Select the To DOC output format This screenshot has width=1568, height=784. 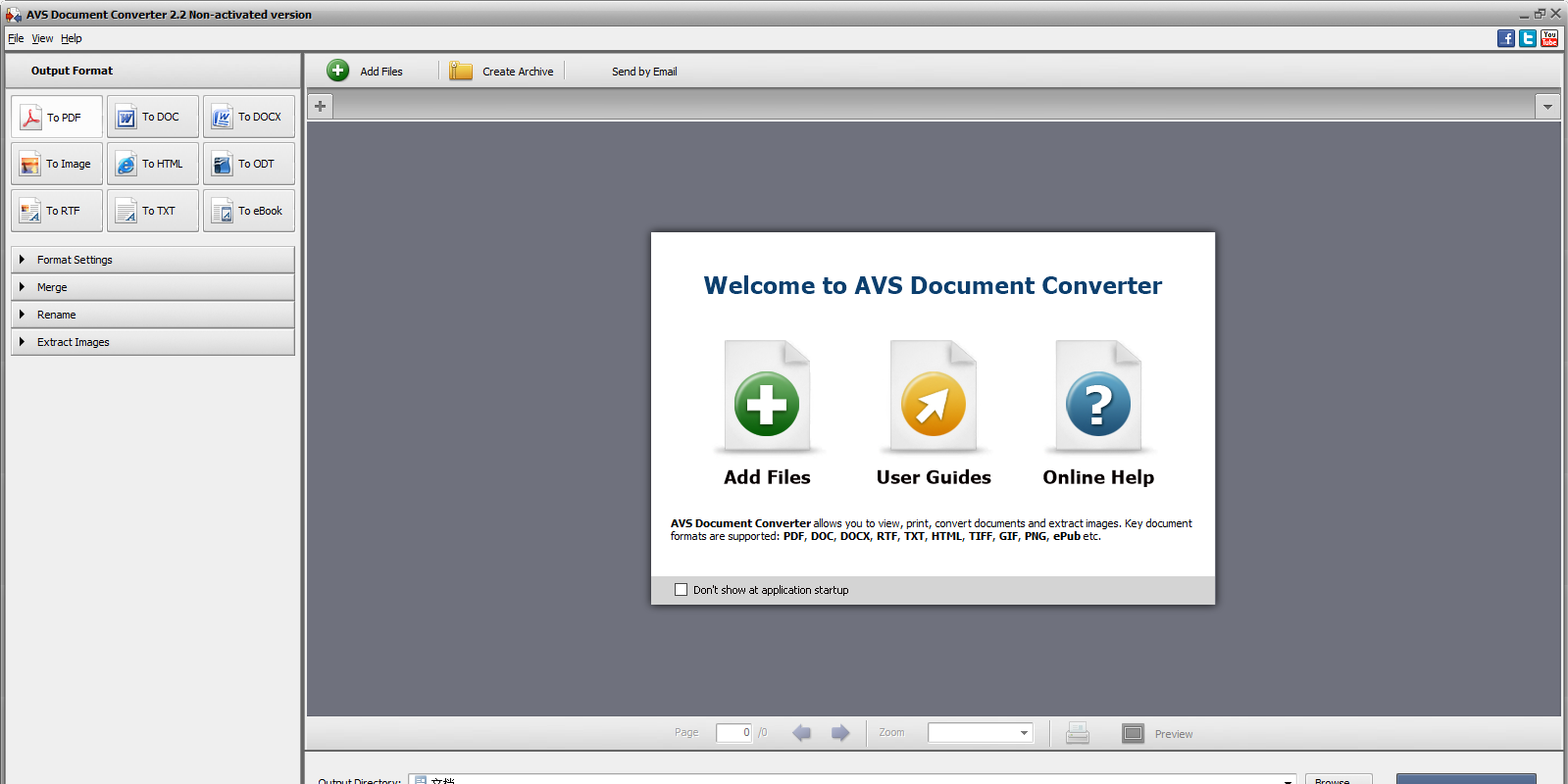[x=153, y=117]
